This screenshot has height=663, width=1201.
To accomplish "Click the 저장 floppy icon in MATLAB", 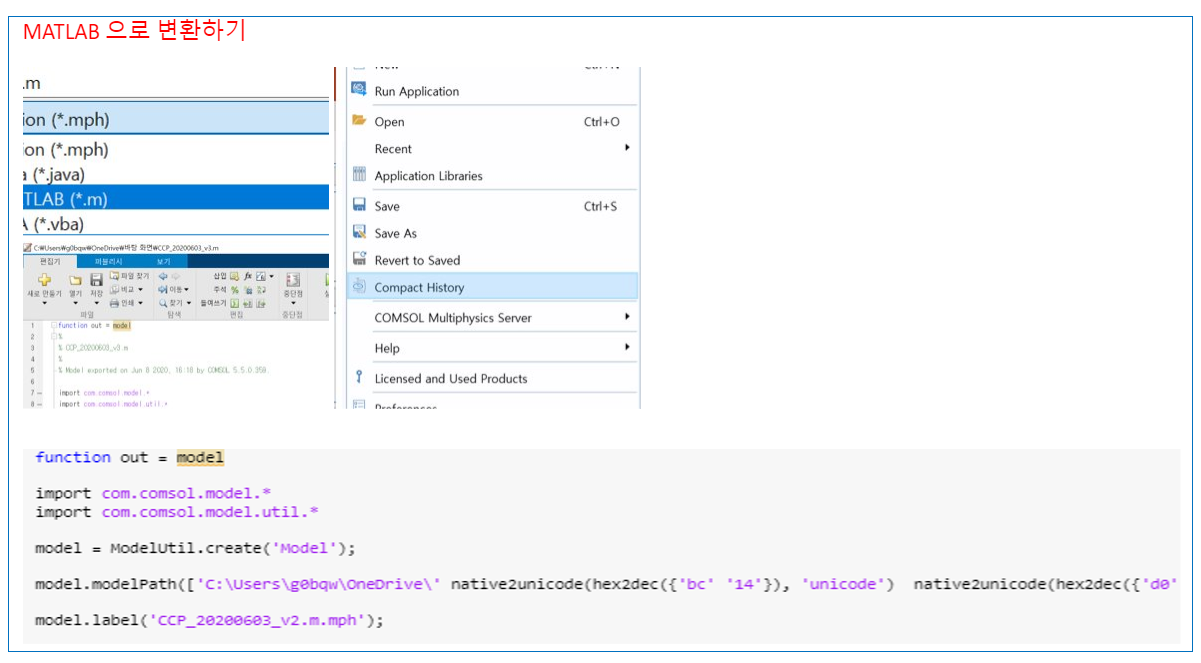I will [x=96, y=279].
